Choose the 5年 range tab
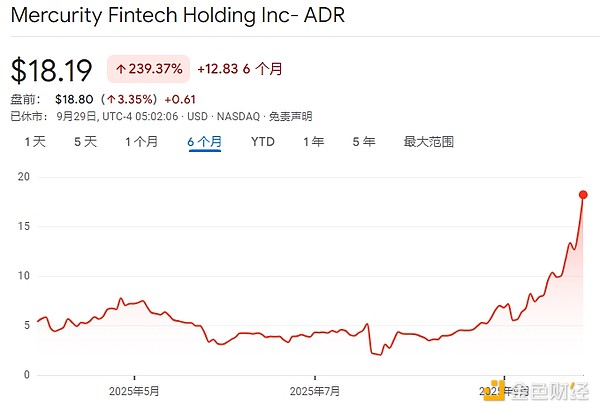This screenshot has height=412, width=600. (363, 142)
